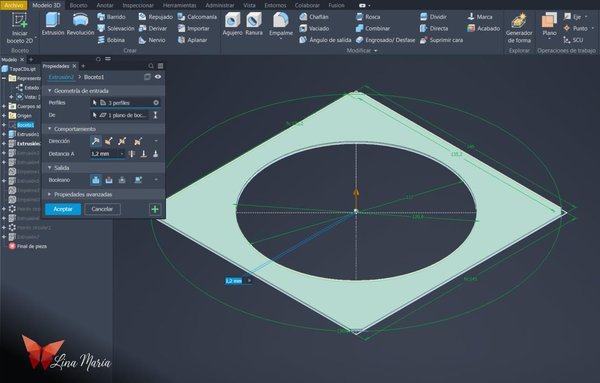
Task: Expand the Origen folder in model tree
Action: coord(4,116)
